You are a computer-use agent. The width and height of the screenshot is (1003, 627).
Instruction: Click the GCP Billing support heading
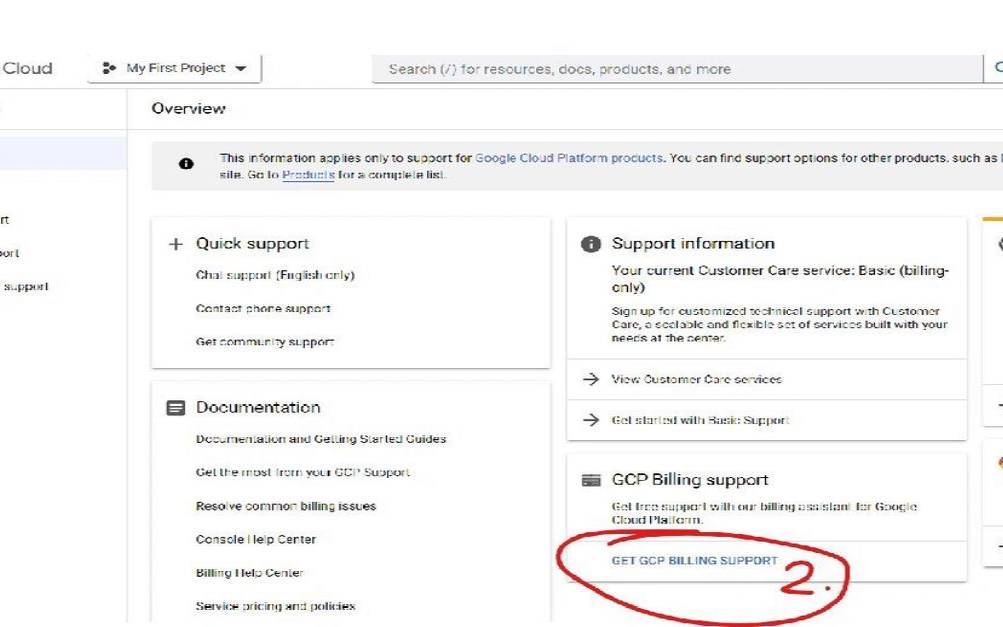tap(690, 480)
